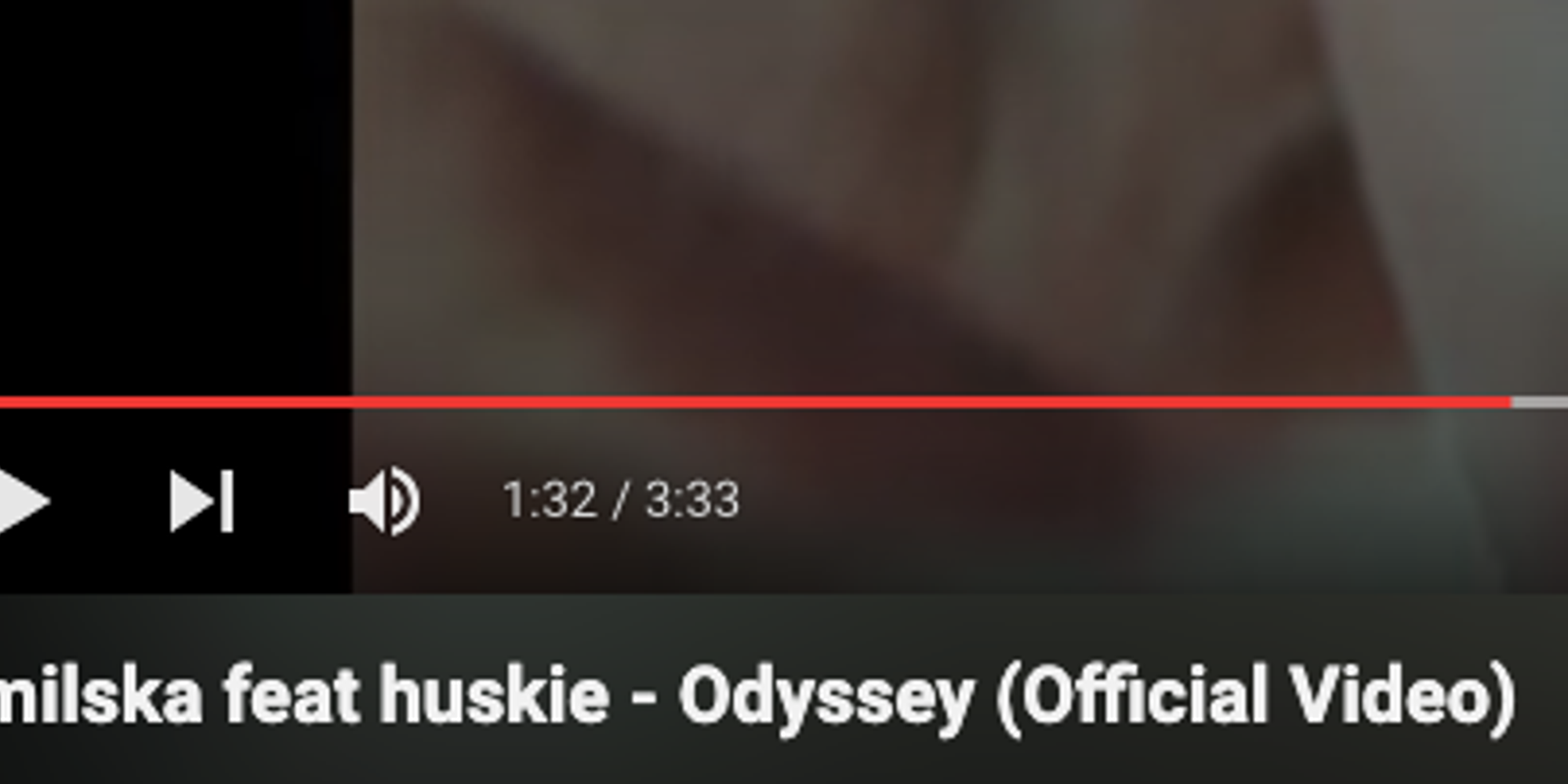Click the word huskie in the title
The height and width of the screenshot is (784, 1568).
[494, 695]
